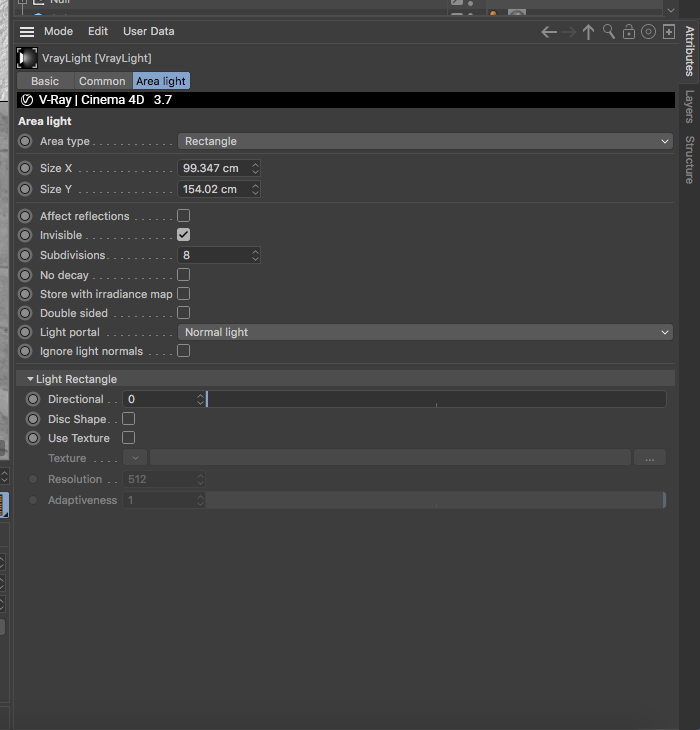Enable the Use Texture checkbox

click(129, 438)
